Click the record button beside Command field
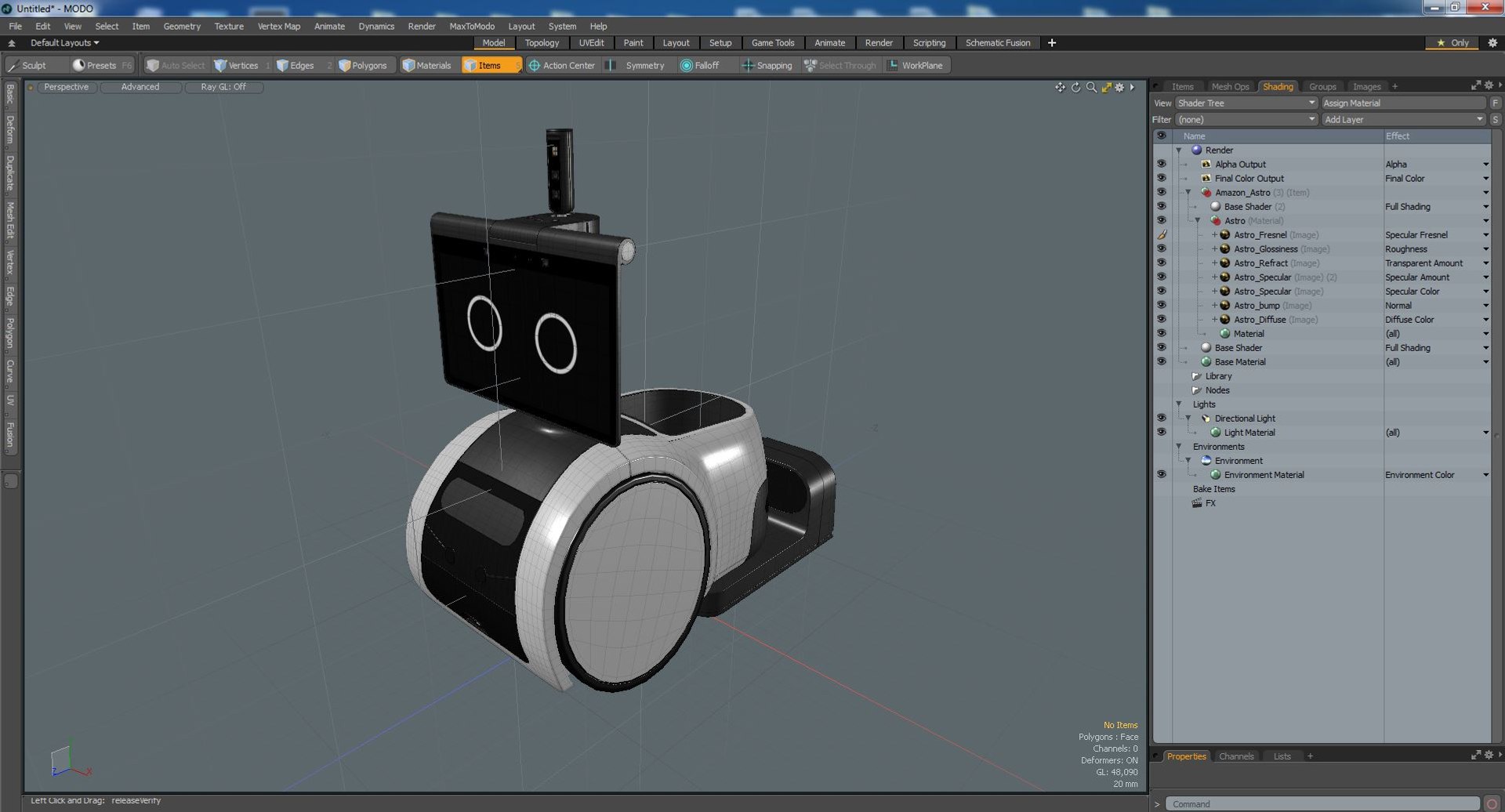The height and width of the screenshot is (812, 1505). point(1492,804)
